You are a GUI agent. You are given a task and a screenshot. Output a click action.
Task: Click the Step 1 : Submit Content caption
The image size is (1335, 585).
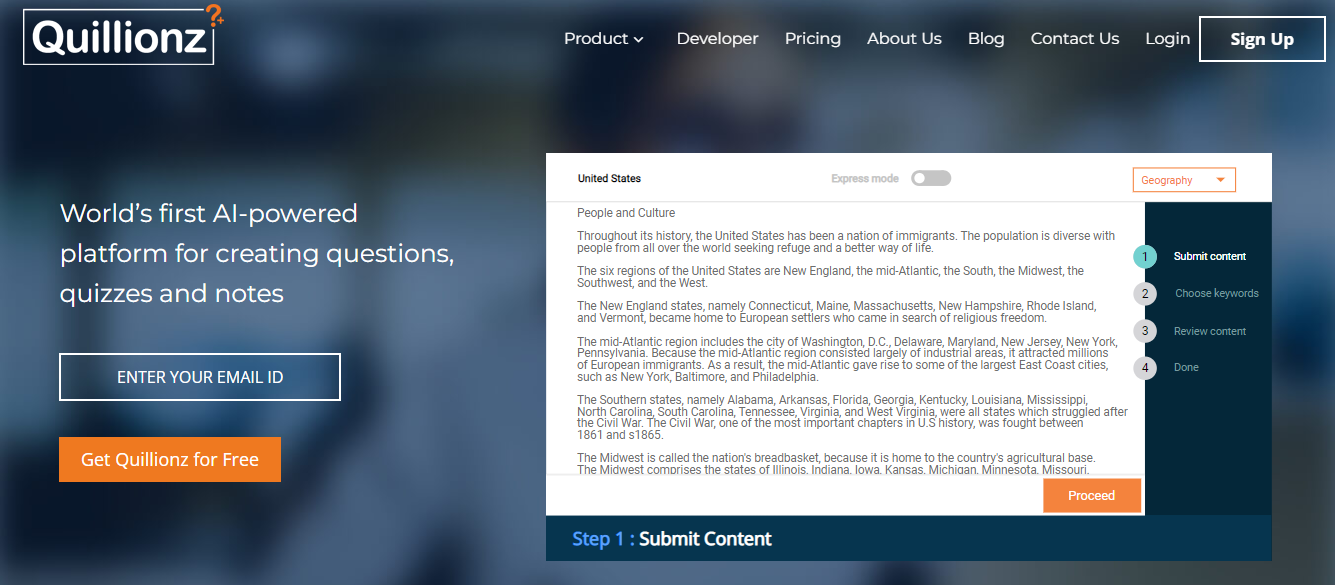point(672,539)
